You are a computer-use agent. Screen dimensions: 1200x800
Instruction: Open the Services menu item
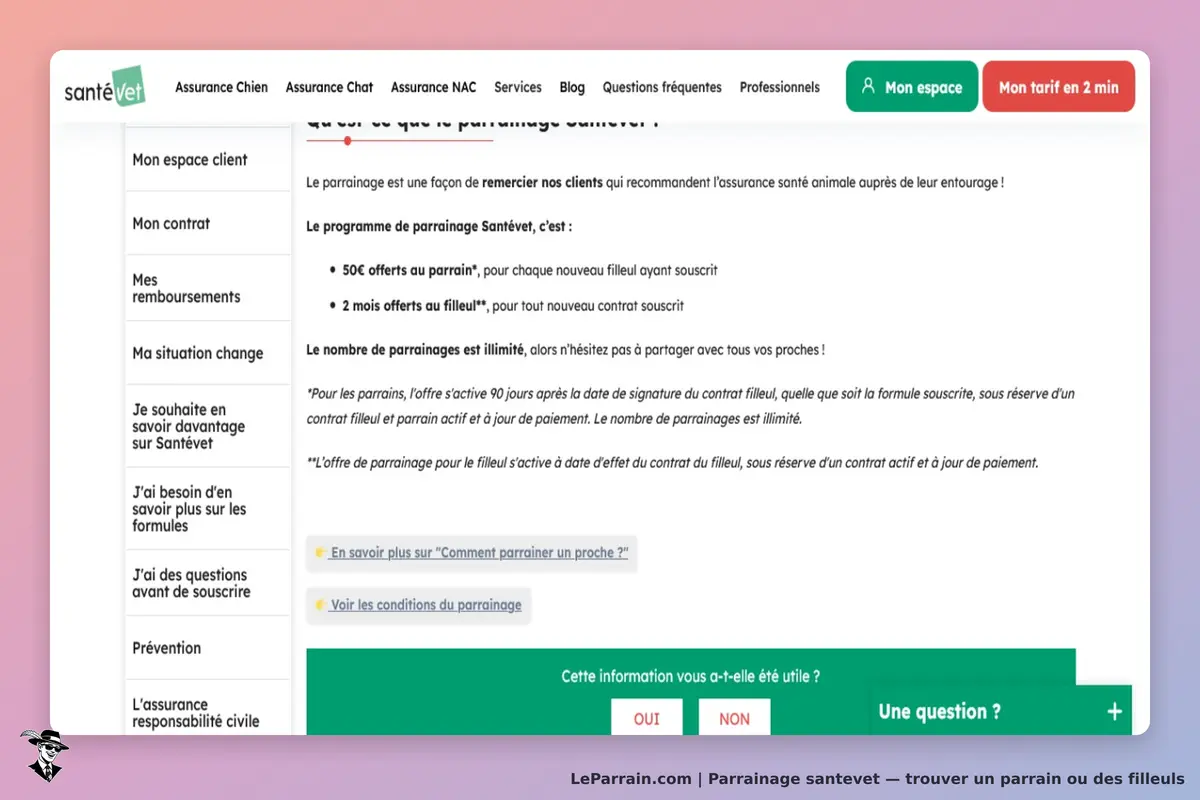click(518, 87)
